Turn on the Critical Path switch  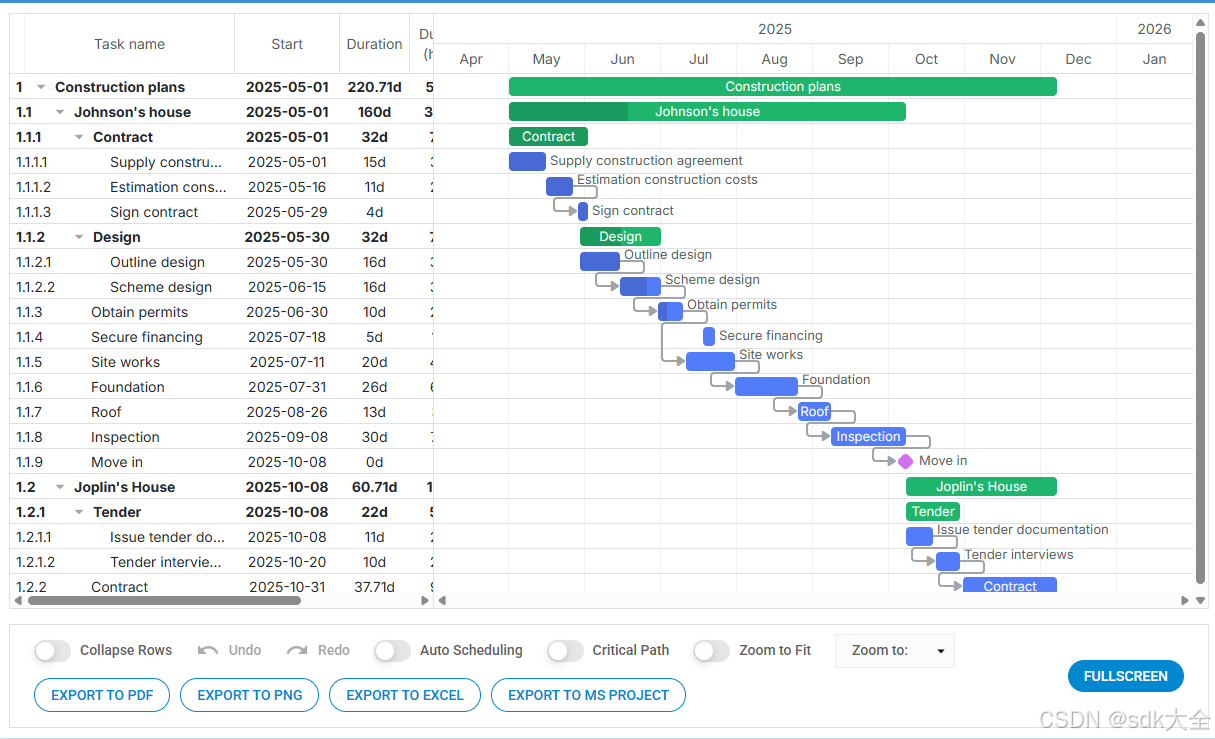[565, 650]
